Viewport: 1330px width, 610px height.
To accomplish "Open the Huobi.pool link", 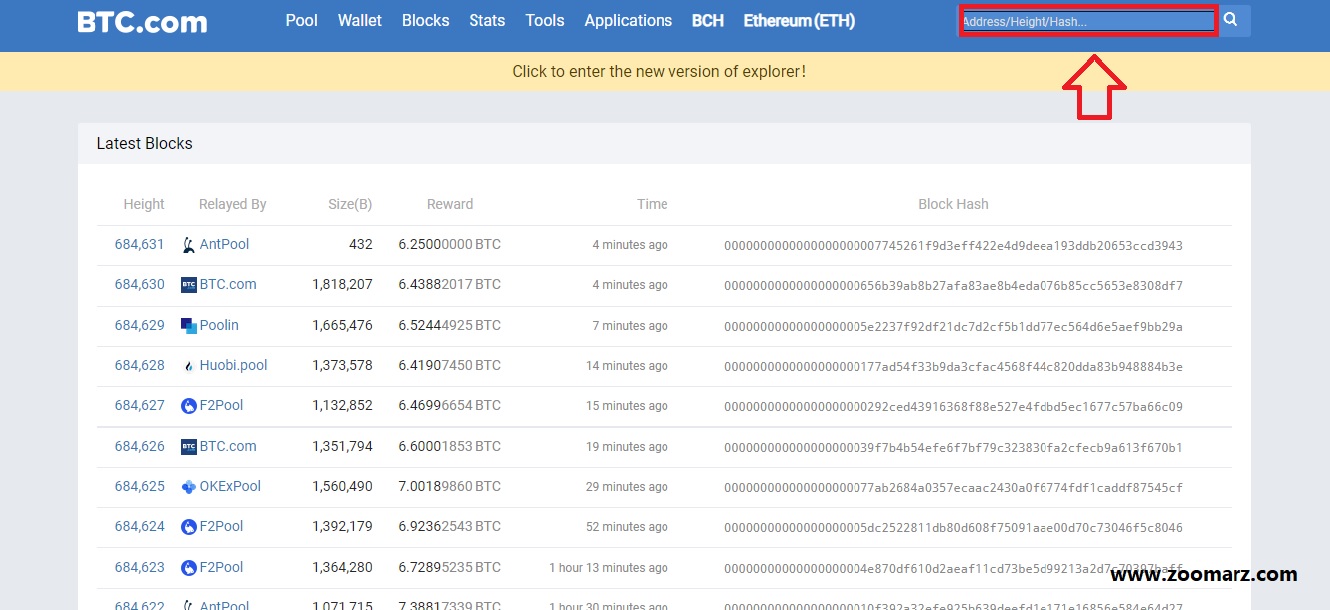I will click(233, 365).
